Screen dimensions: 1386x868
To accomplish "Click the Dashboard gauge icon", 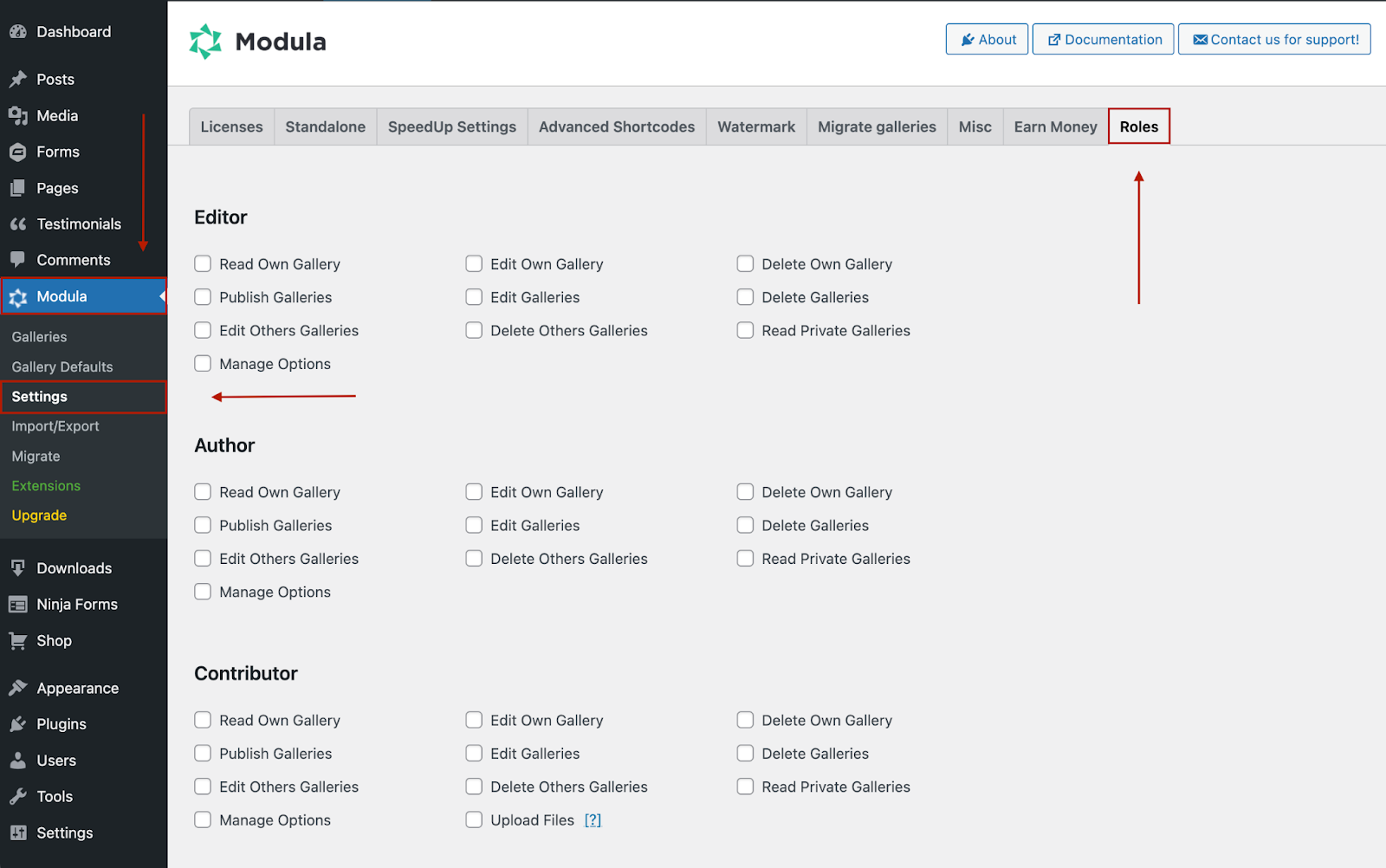I will [18, 32].
